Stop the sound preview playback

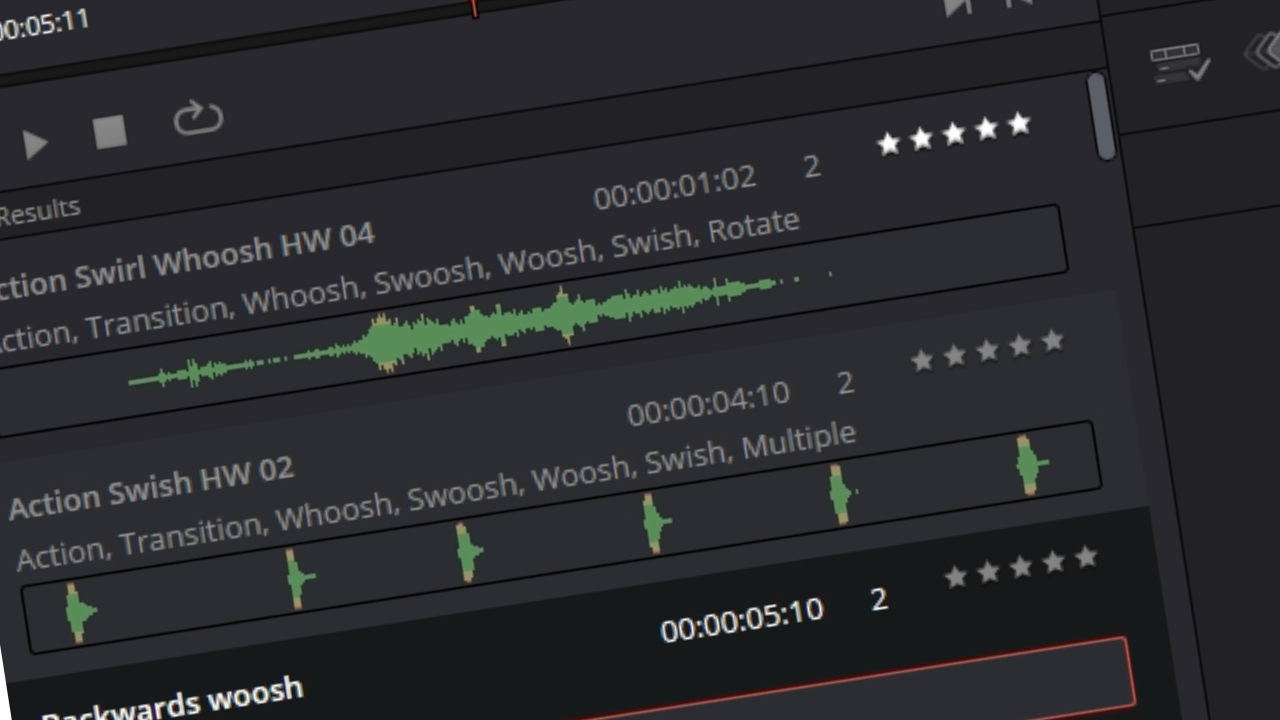tap(110, 132)
